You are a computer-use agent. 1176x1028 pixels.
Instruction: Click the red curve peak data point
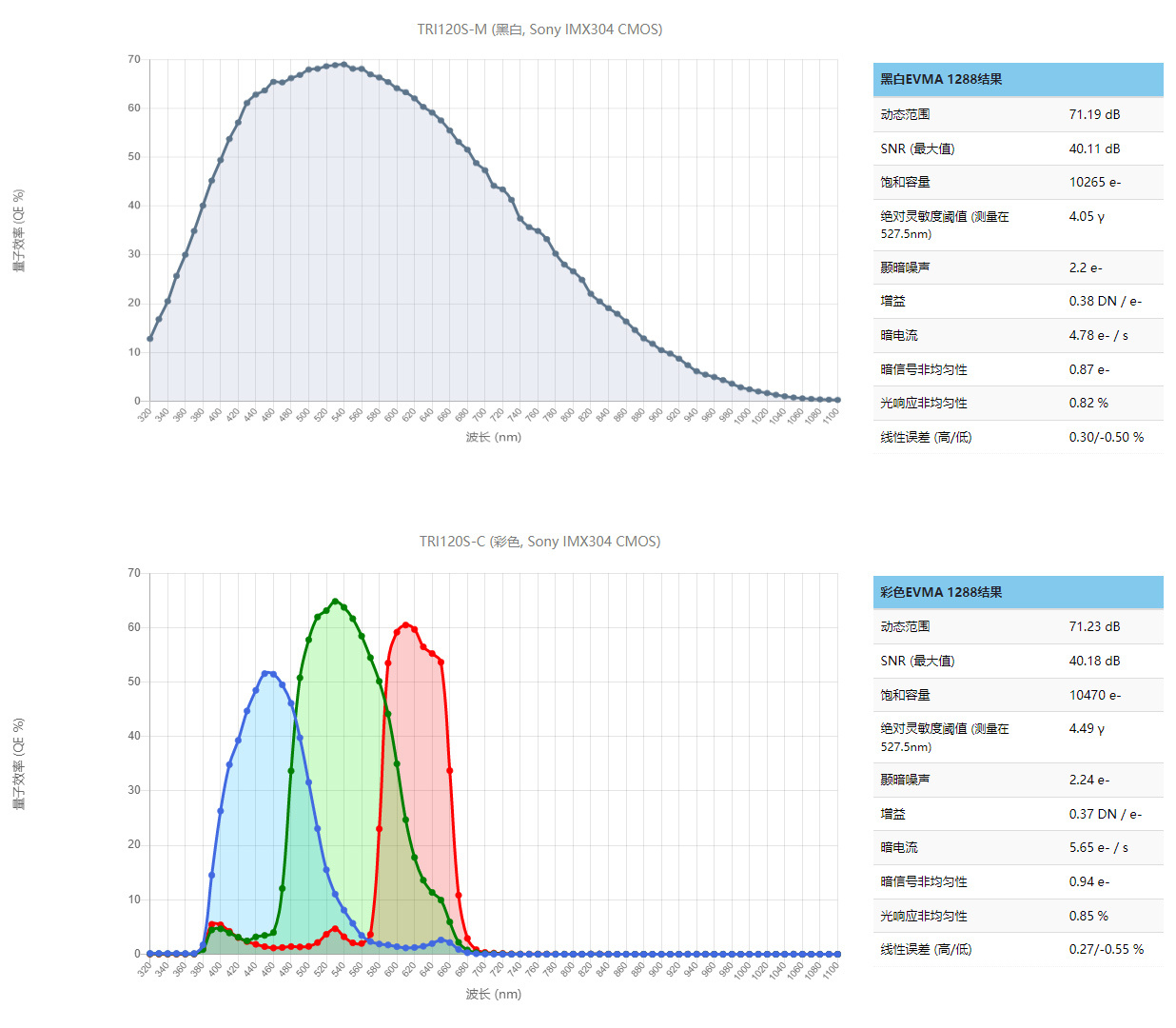click(x=403, y=625)
